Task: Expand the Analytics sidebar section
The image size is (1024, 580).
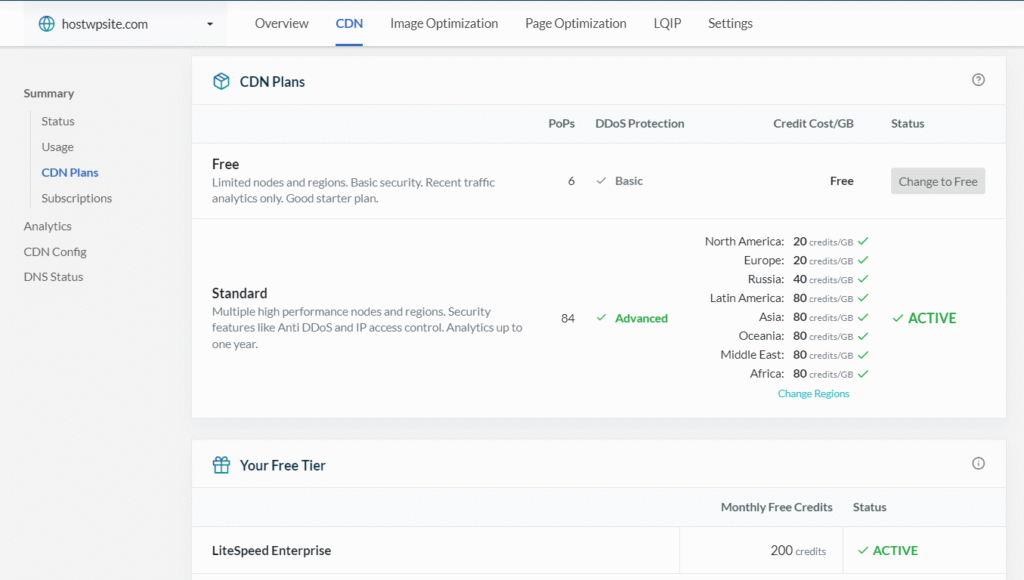Action: pyautogui.click(x=47, y=226)
